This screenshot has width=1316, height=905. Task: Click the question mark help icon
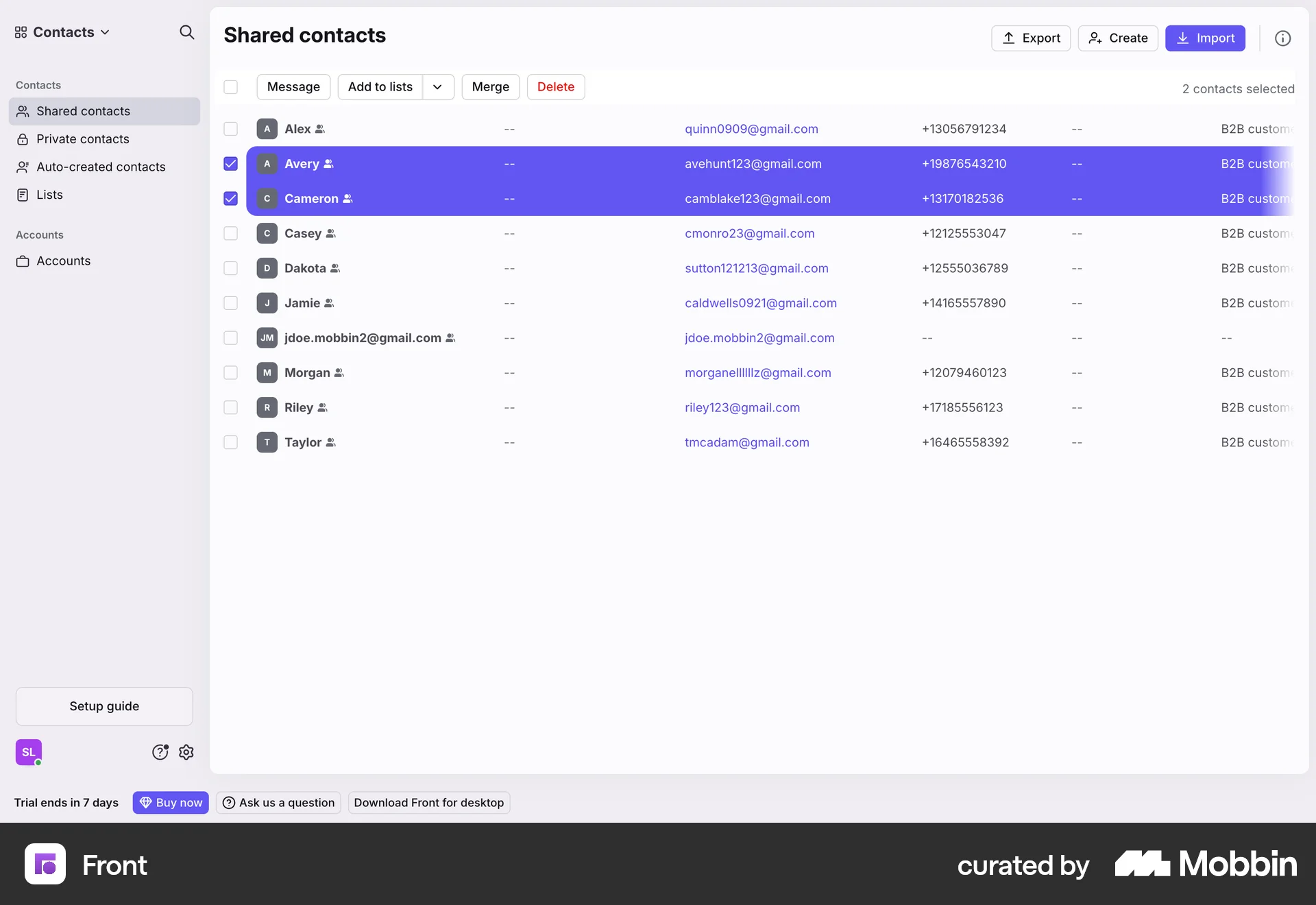click(x=160, y=752)
